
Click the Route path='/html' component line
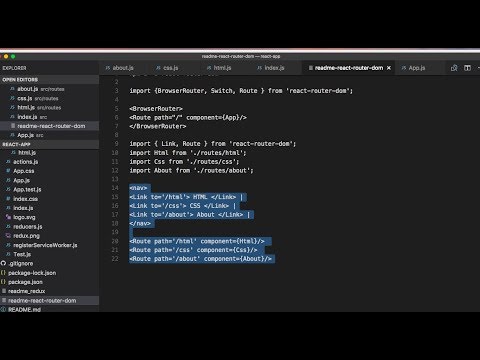point(197,241)
